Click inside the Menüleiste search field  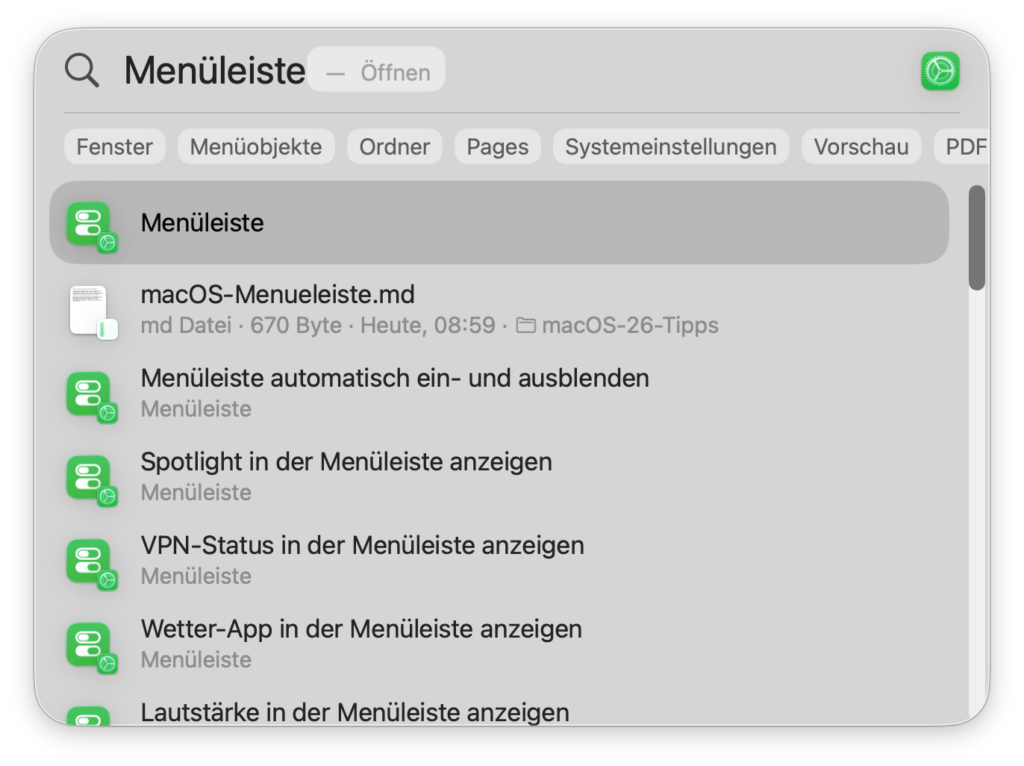[x=214, y=70]
